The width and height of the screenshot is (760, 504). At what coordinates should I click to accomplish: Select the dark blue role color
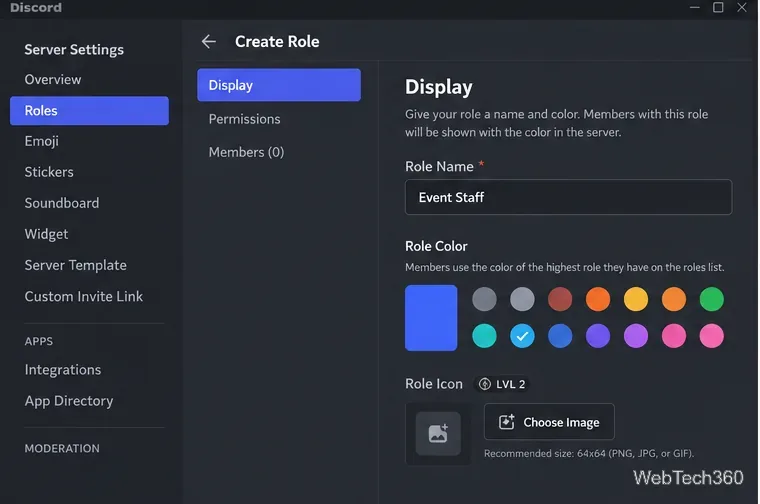tap(560, 336)
